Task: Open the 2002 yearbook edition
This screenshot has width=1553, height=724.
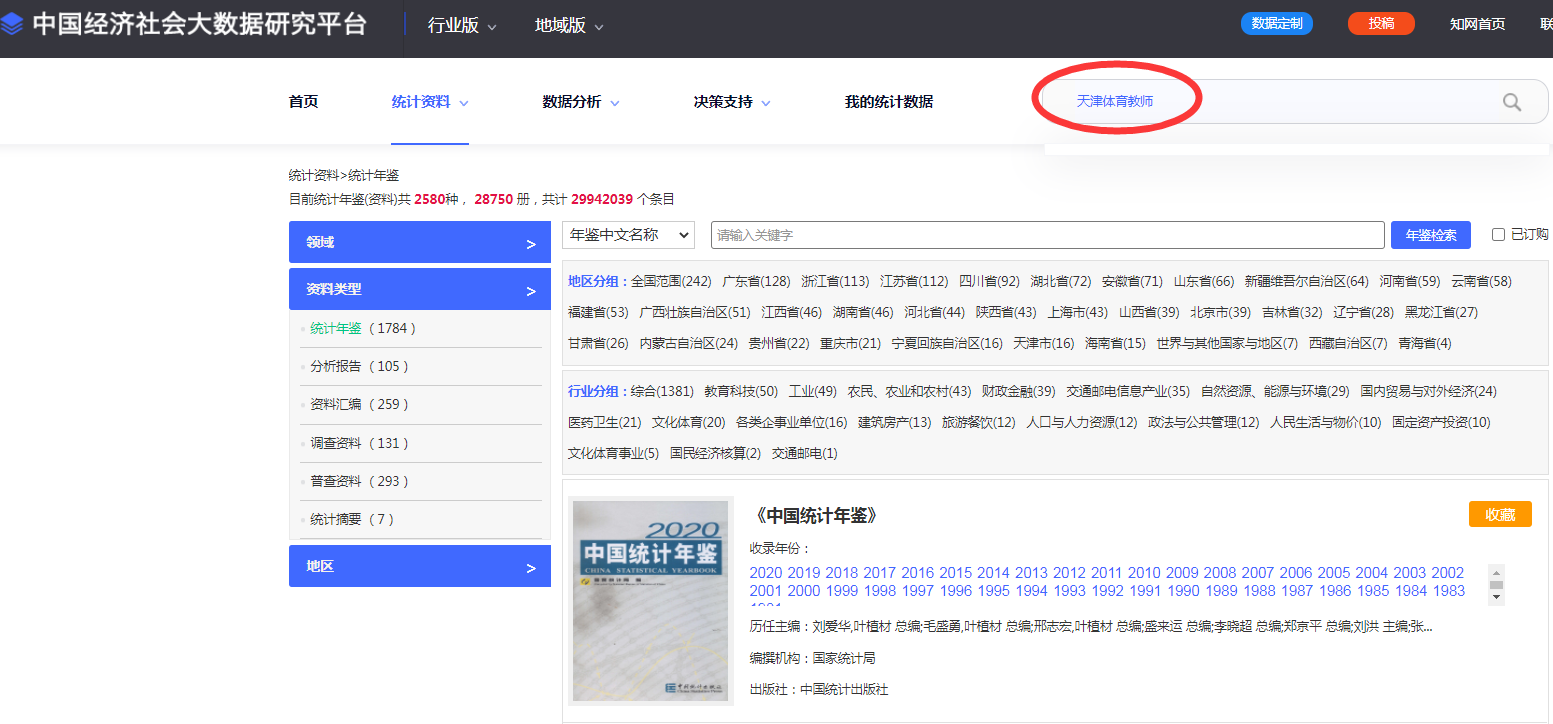Action: pyautogui.click(x=1448, y=573)
